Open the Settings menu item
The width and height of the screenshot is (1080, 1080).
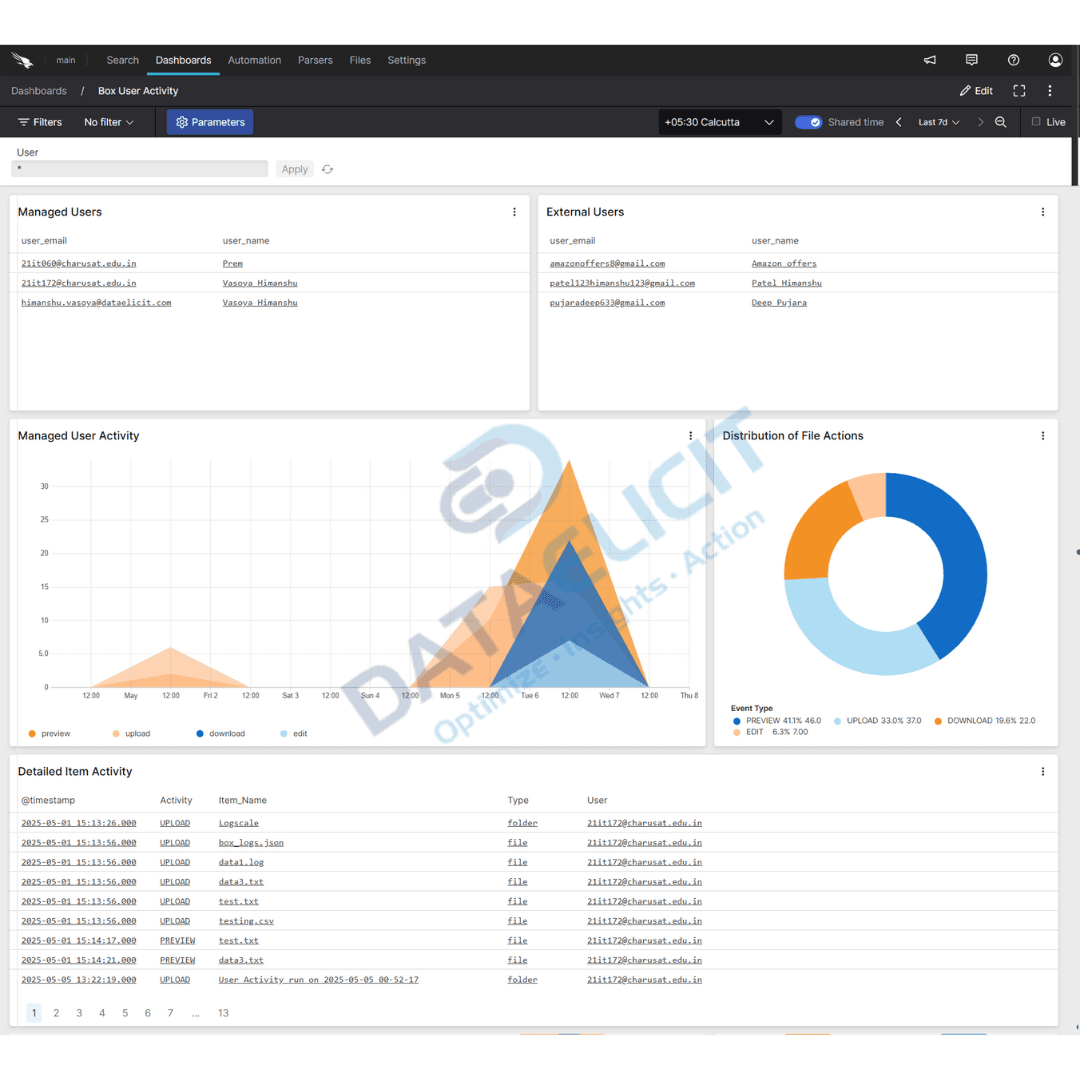coord(406,60)
